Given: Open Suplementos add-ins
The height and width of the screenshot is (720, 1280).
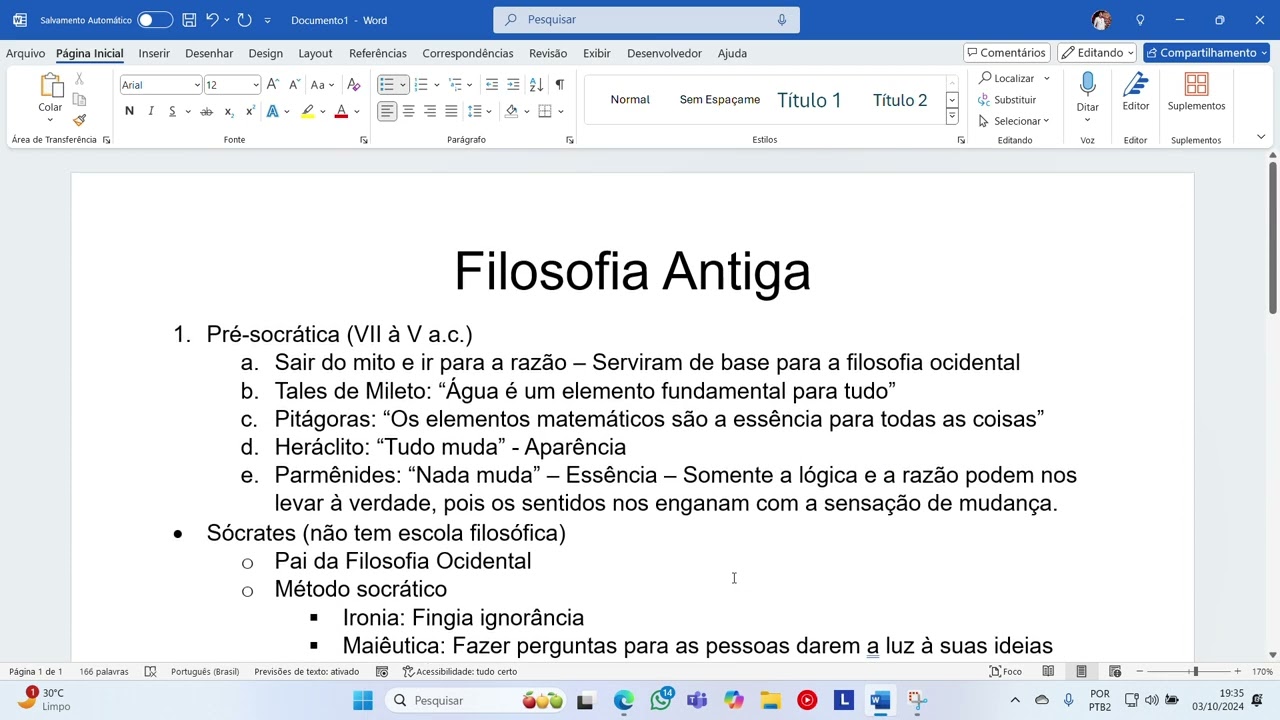Looking at the screenshot, I should 1196,93.
